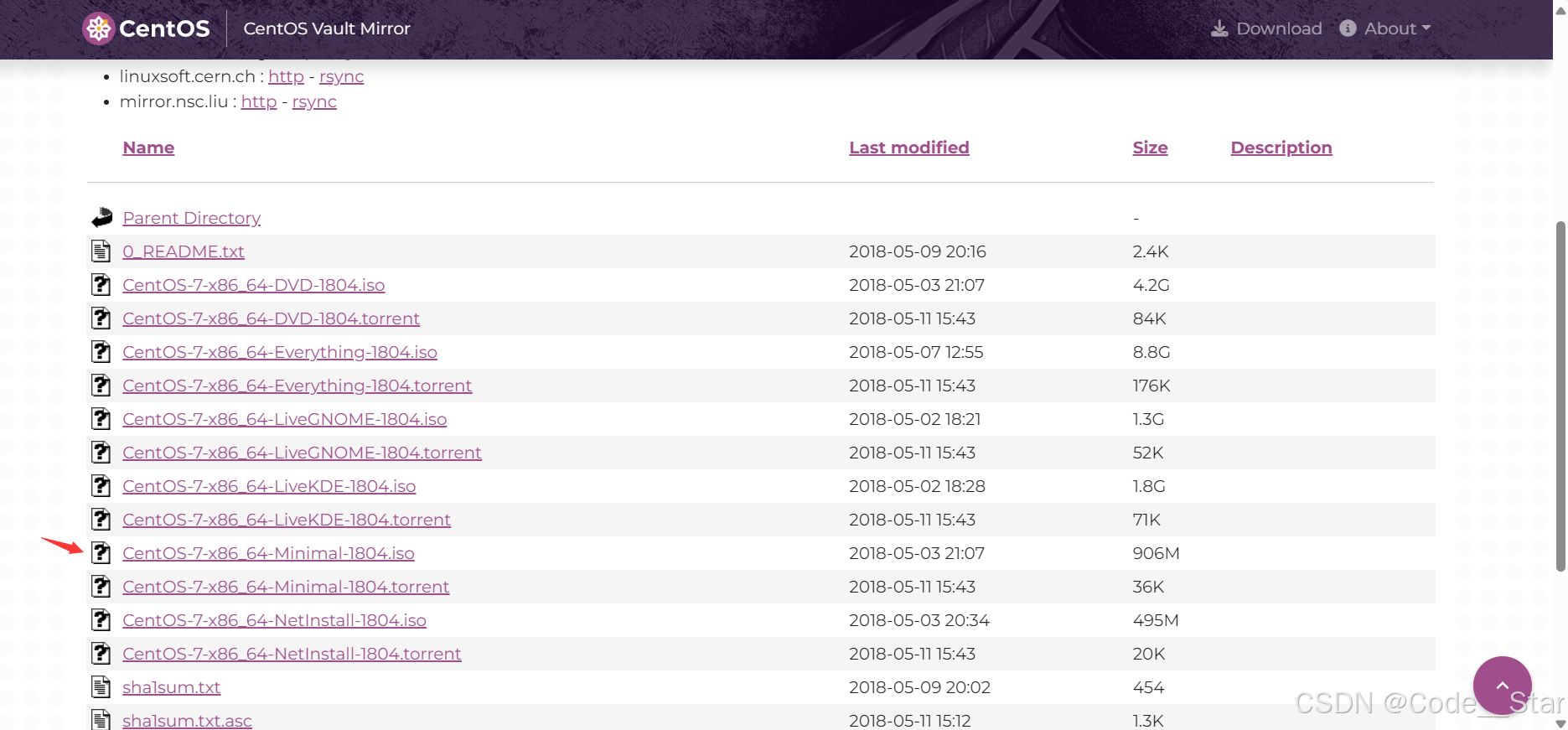Image resolution: width=1568 pixels, height=730 pixels.
Task: Download CentOS-7-x86_64-NetInstall-1804.iso
Action: pos(274,620)
